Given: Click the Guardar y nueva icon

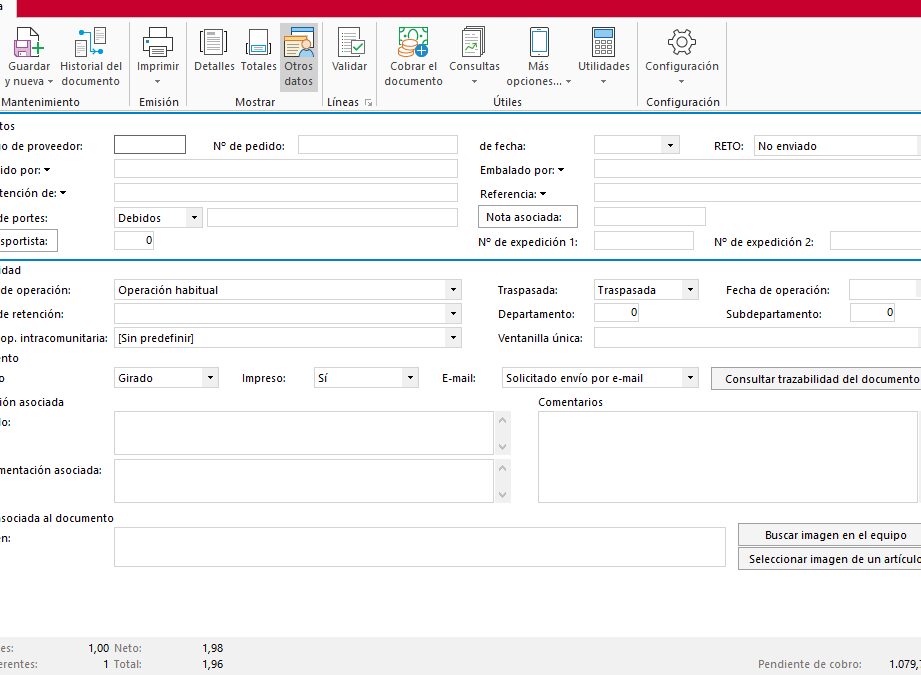Looking at the screenshot, I should [x=28, y=42].
